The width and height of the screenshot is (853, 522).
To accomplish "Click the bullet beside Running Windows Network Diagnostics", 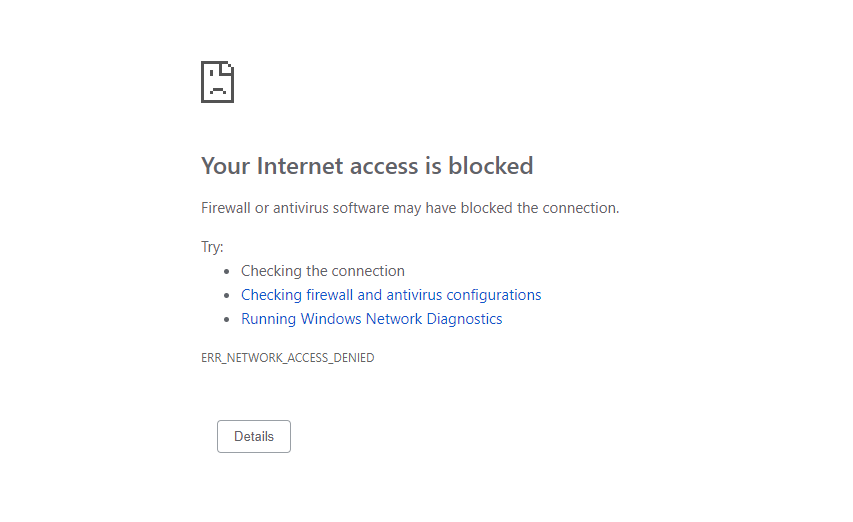I will [x=227, y=319].
